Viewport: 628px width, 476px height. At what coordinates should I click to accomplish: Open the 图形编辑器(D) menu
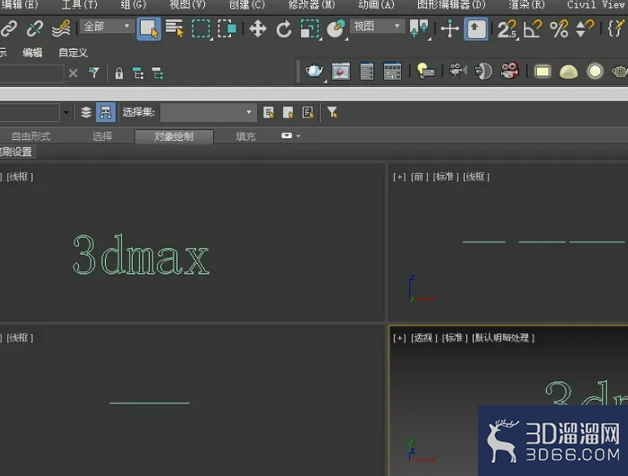451,5
